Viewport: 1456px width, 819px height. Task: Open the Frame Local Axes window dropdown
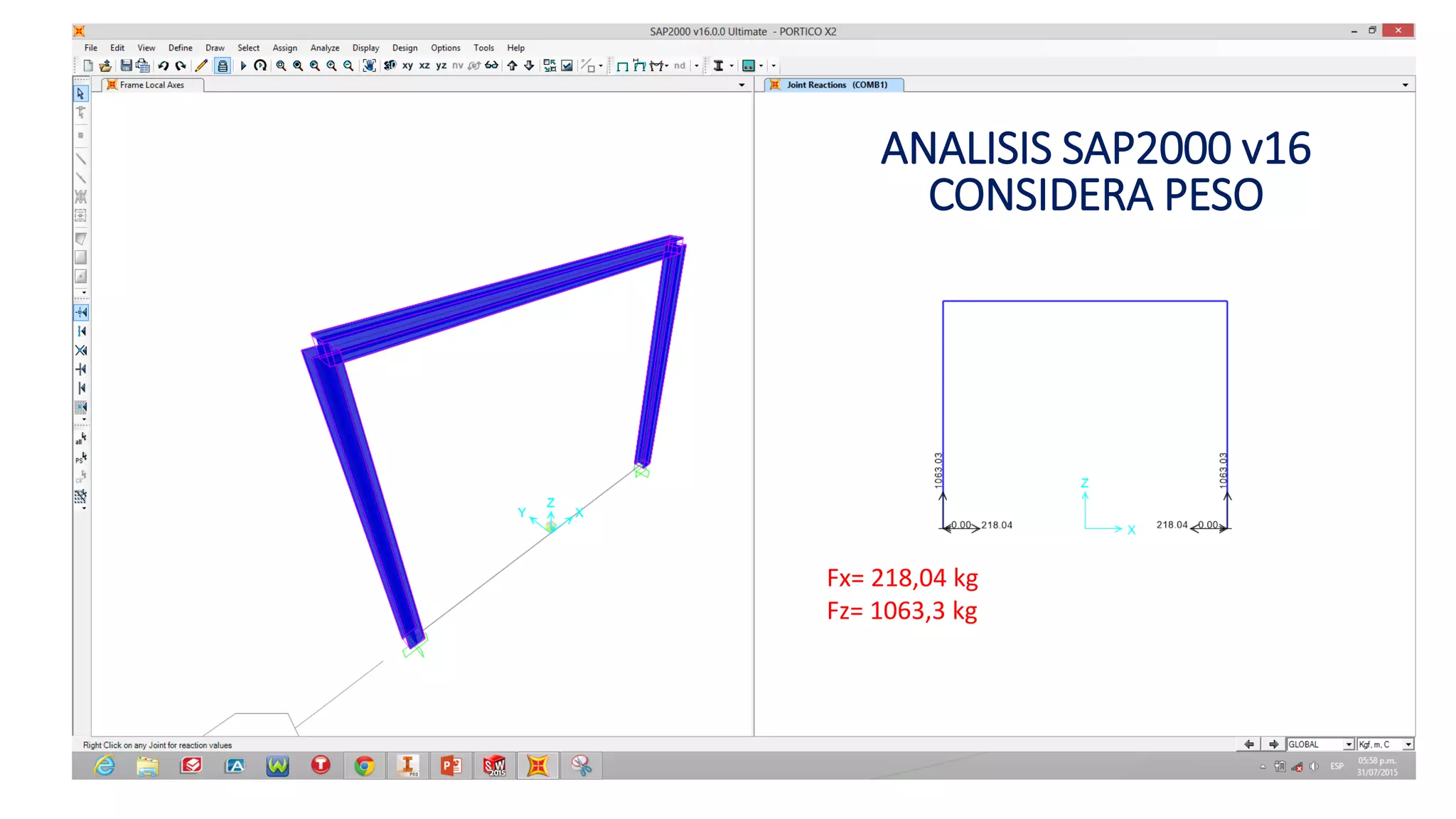[742, 85]
